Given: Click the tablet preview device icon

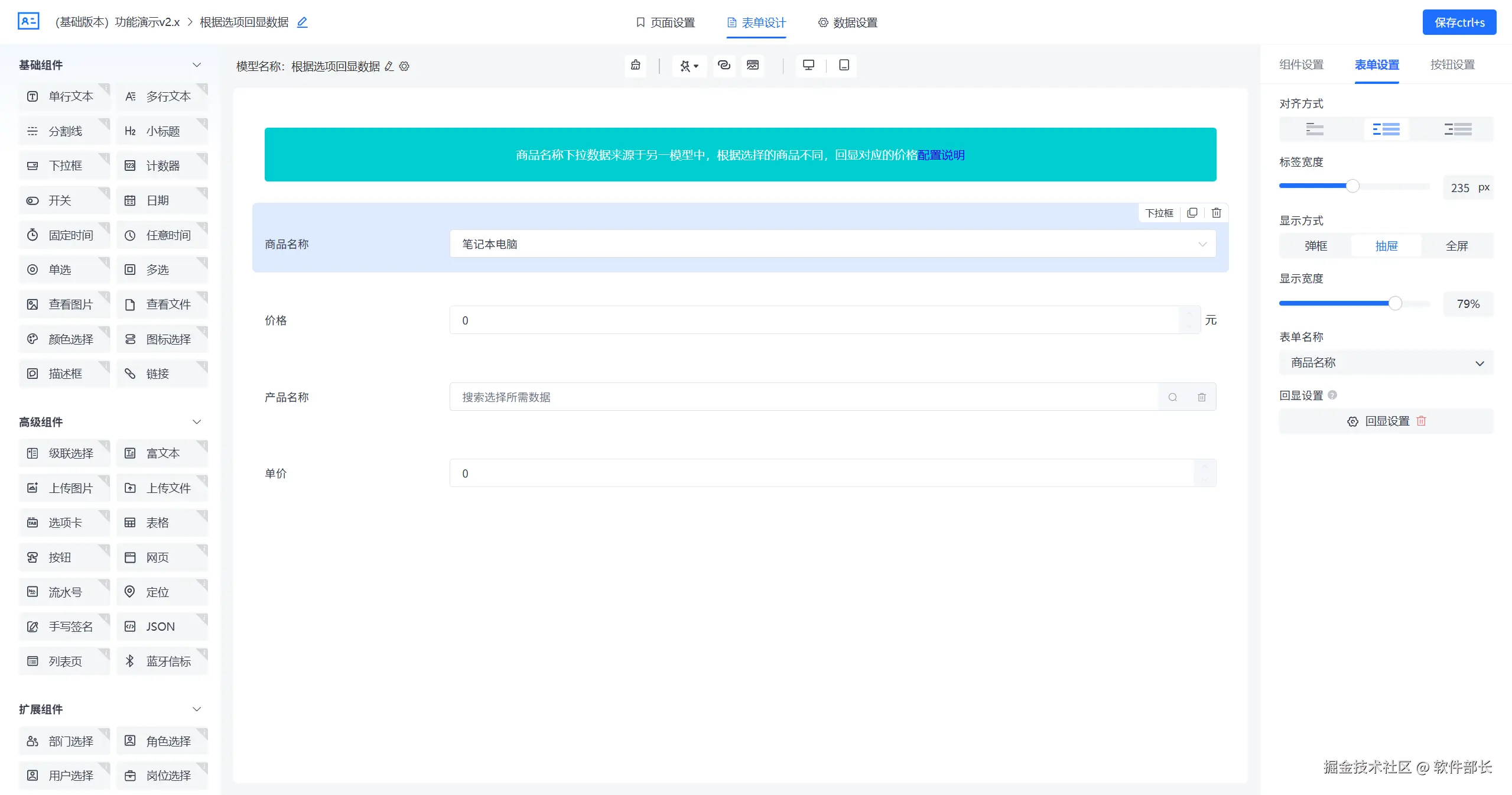Looking at the screenshot, I should 844,65.
